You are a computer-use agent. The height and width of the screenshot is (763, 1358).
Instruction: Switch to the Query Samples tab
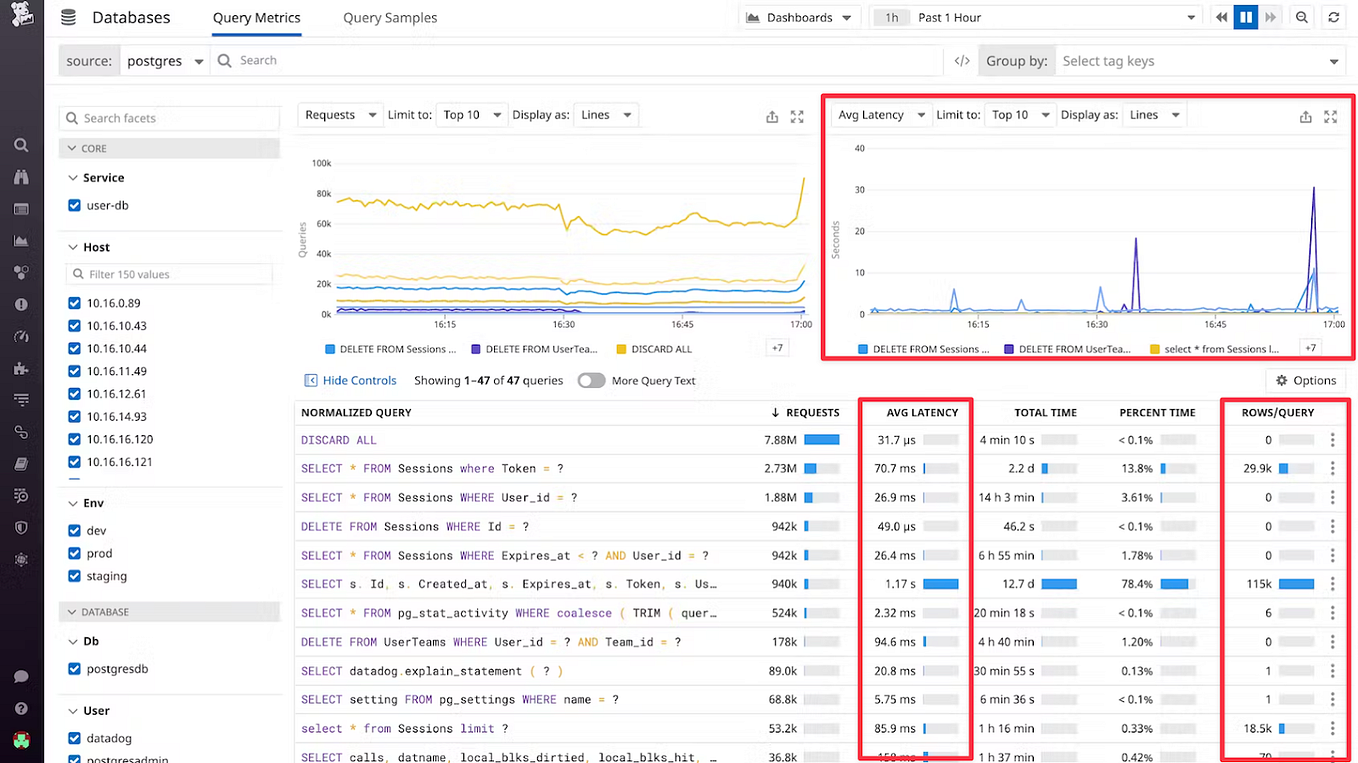coord(390,18)
